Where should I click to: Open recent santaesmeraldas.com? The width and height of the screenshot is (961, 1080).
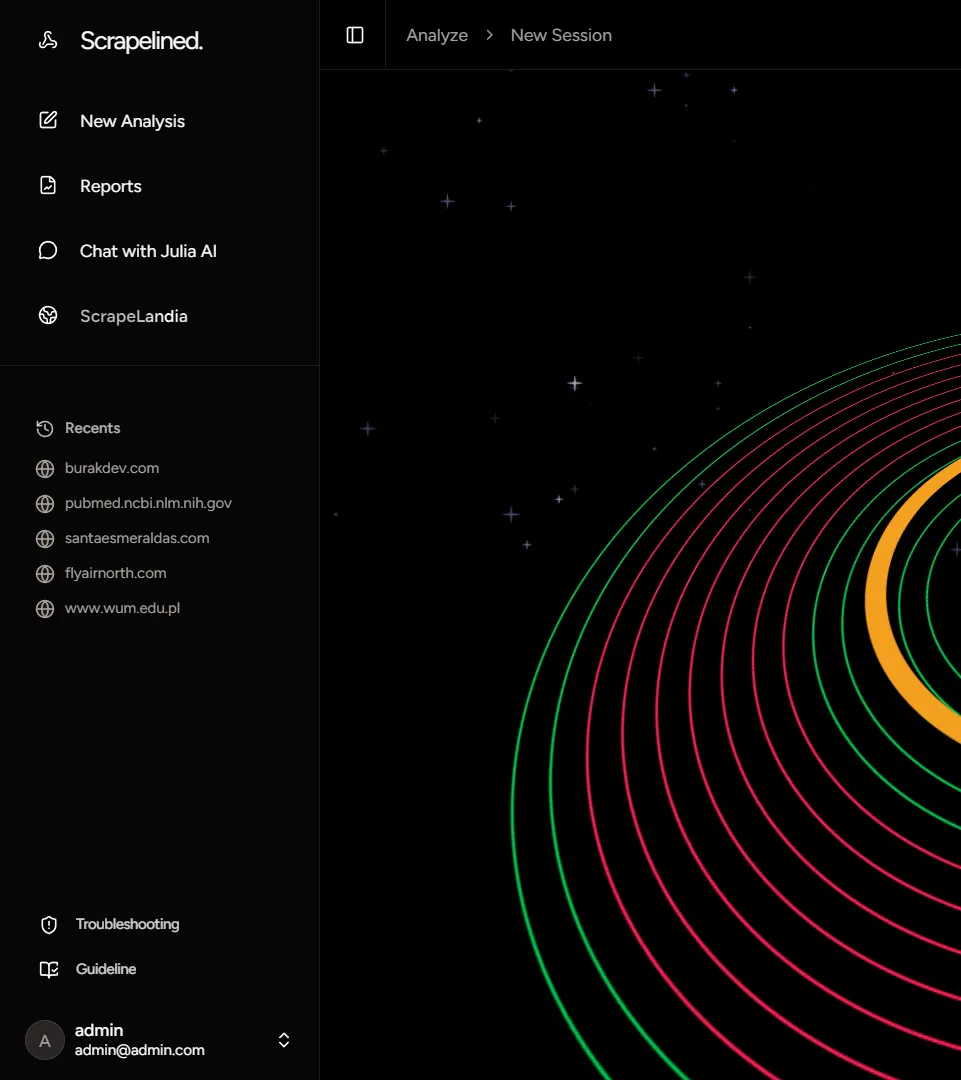pos(137,538)
